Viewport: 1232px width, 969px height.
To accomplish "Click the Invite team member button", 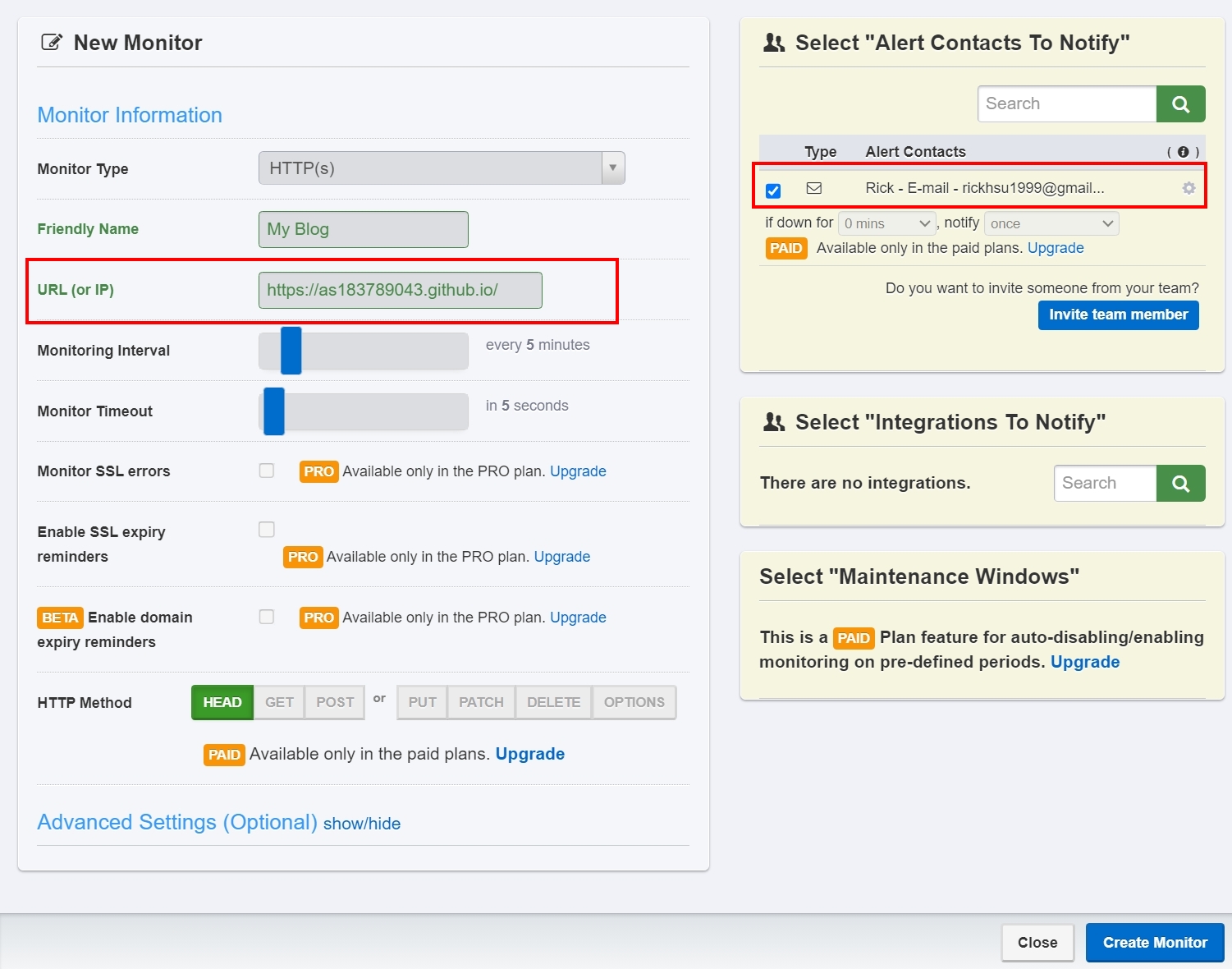I will [1118, 315].
